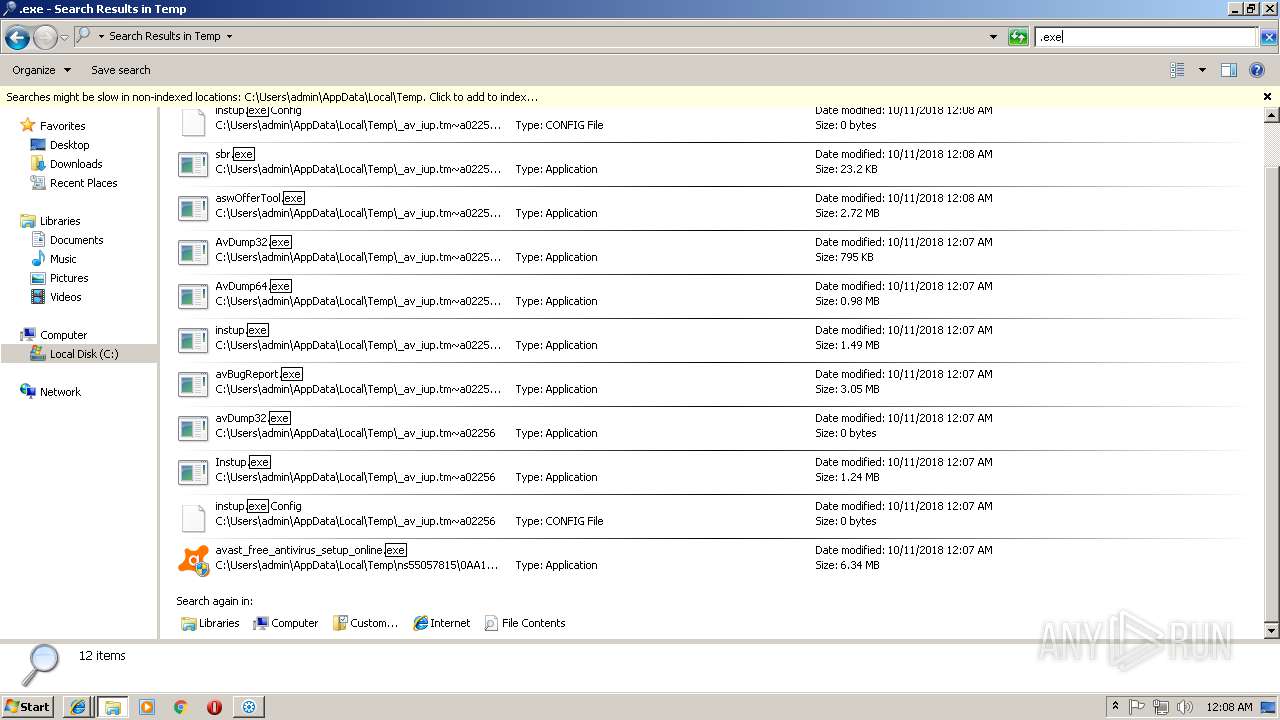Select the avDump32.exe 0 bytes icon
Viewport: 1280px width, 720px height.
pyautogui.click(x=193, y=428)
